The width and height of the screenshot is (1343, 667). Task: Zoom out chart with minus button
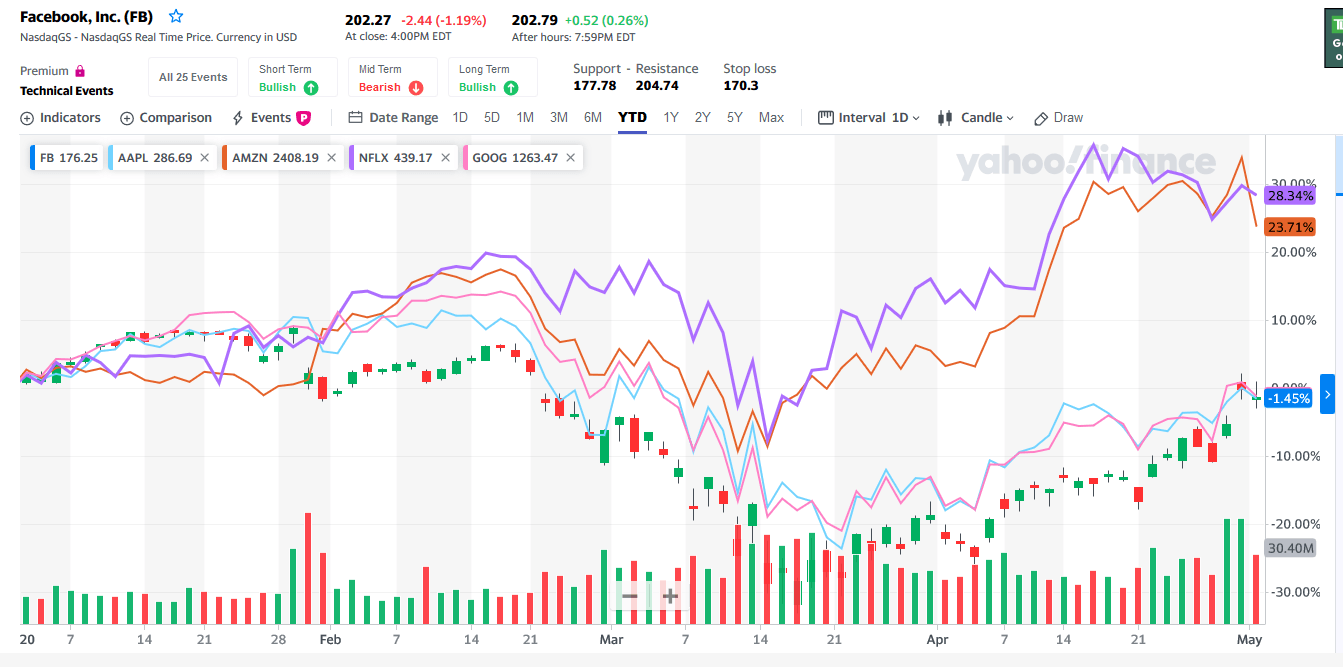629,597
